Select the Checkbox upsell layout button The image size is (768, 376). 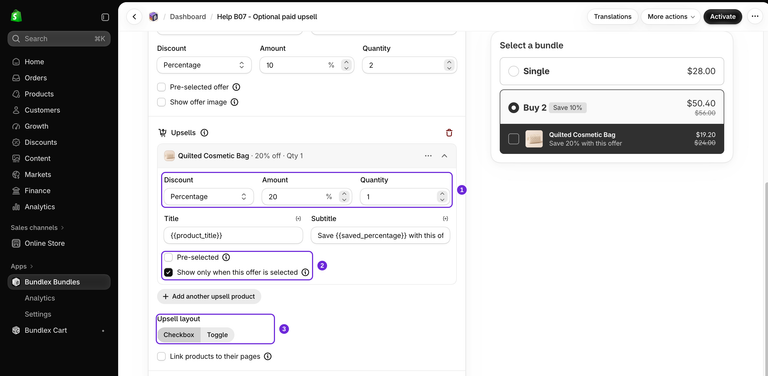coord(179,335)
